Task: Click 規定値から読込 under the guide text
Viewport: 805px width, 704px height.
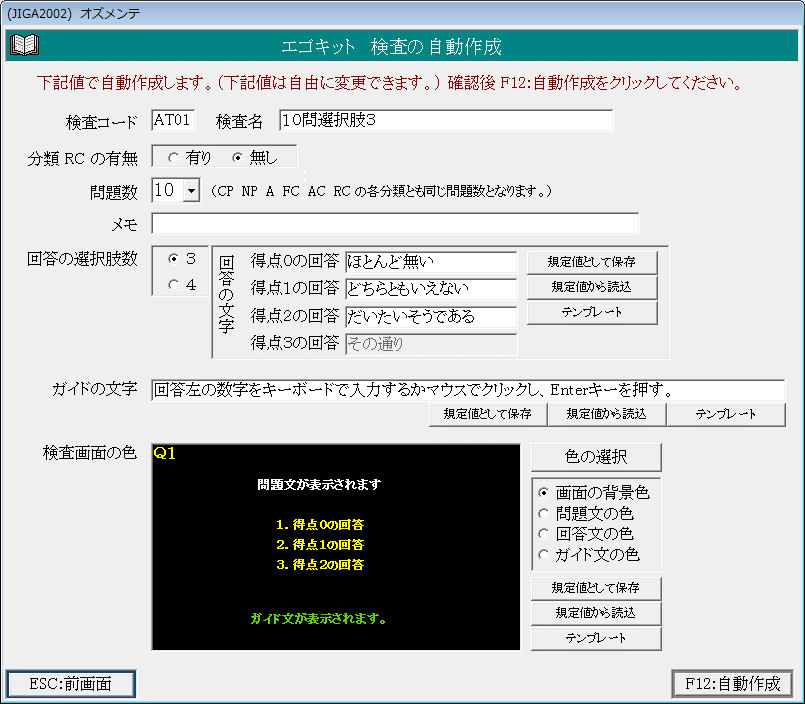Action: tap(607, 414)
